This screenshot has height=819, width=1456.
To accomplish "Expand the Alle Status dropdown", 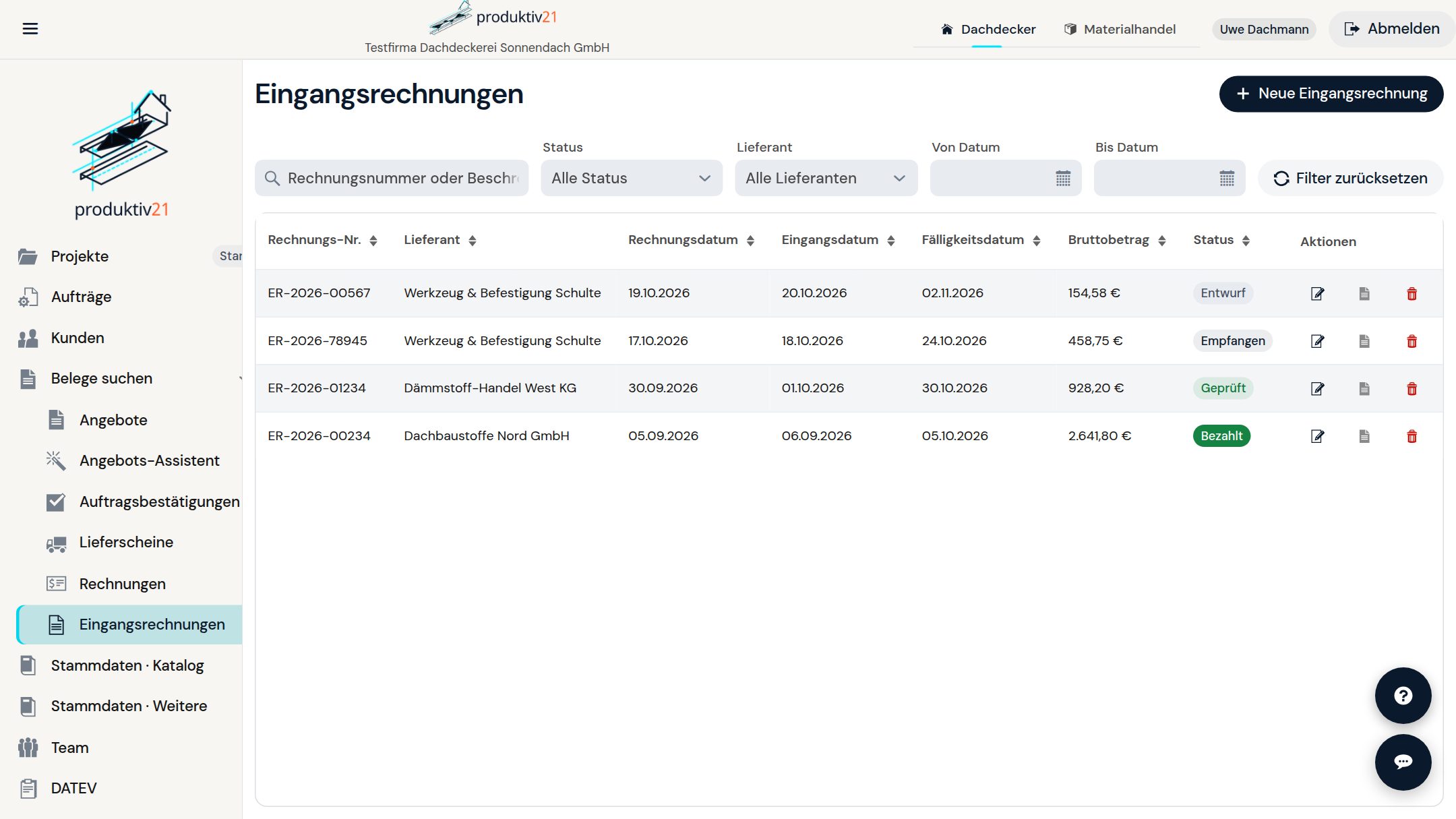I will (x=632, y=178).
